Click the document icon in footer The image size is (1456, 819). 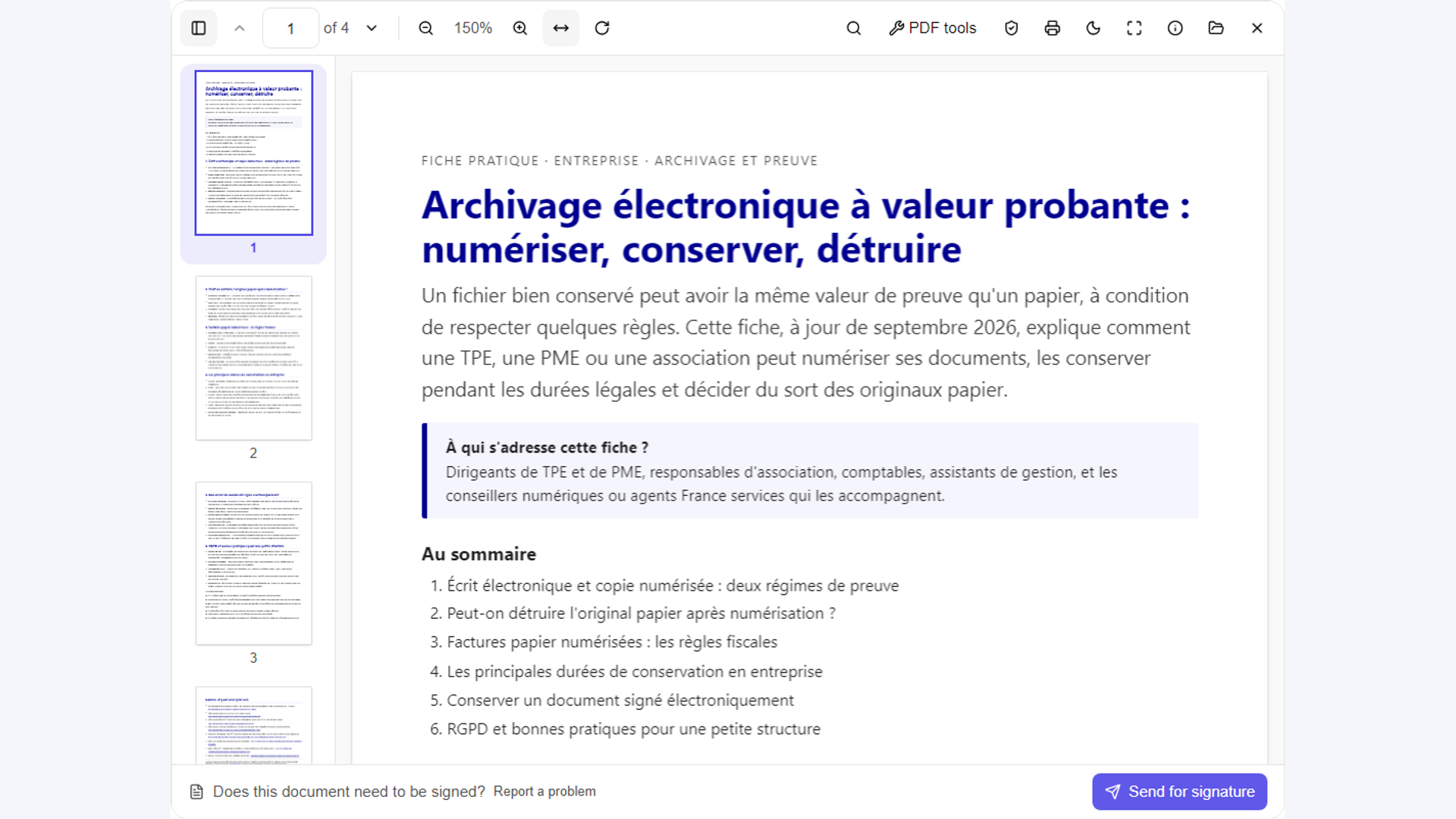point(196,792)
